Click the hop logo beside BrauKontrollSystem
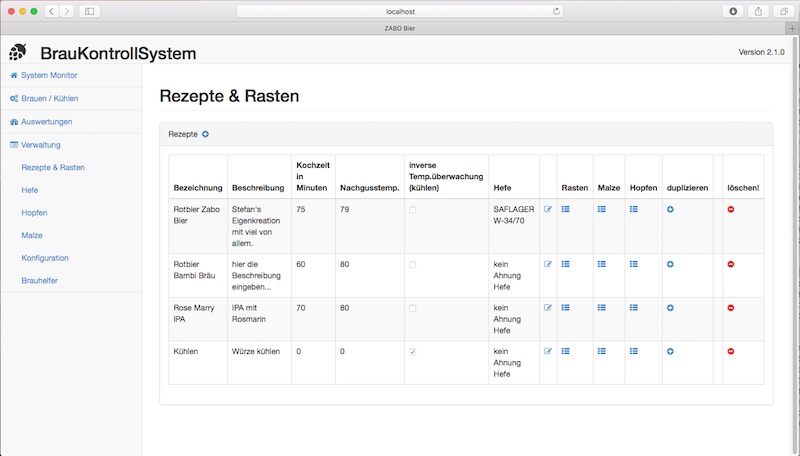This screenshot has height=456, width=800. pyautogui.click(x=18, y=52)
